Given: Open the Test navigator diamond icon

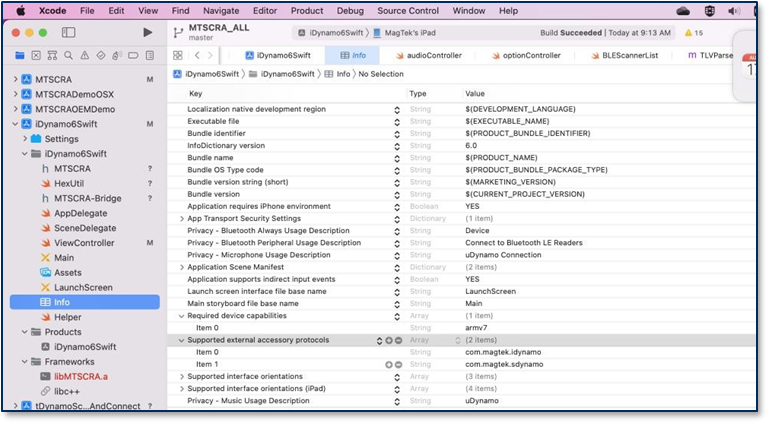Looking at the screenshot, I should pyautogui.click(x=101, y=55).
